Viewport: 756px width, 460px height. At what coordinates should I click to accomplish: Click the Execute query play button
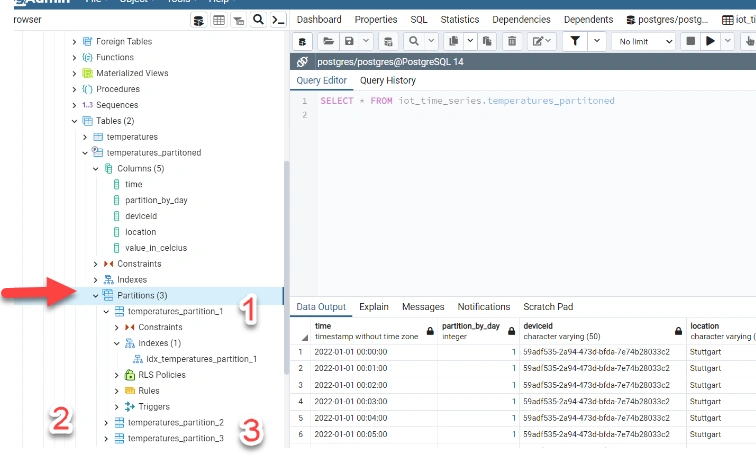710,41
